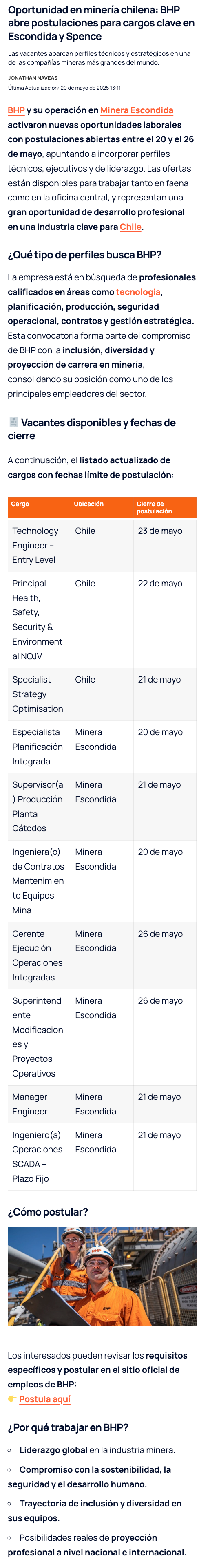The width and height of the screenshot is (199, 1568).
Task: Select the Technology Engineer – Entry Level cell
Action: (39, 545)
